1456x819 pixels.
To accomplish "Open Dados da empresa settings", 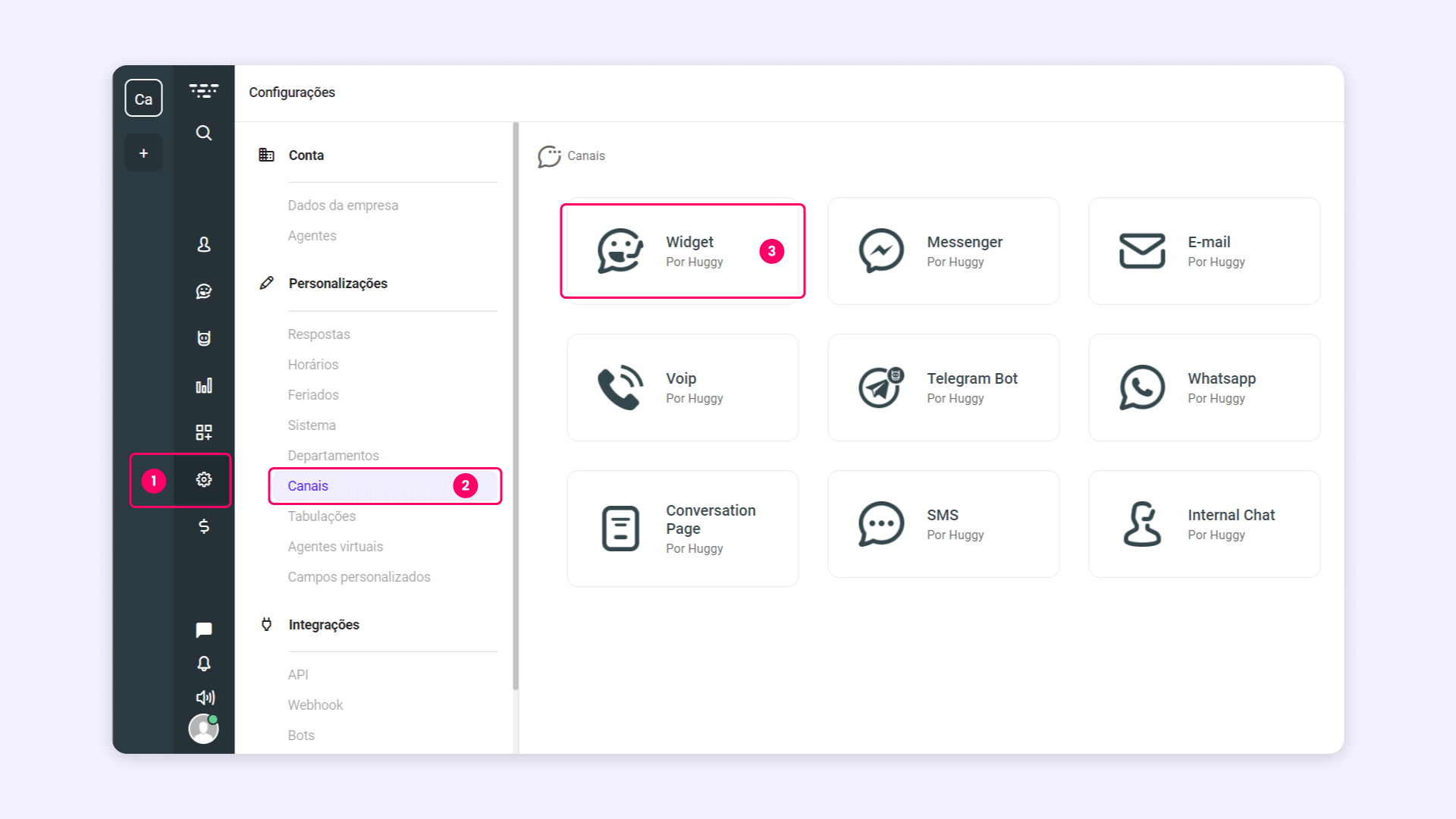I will point(343,206).
